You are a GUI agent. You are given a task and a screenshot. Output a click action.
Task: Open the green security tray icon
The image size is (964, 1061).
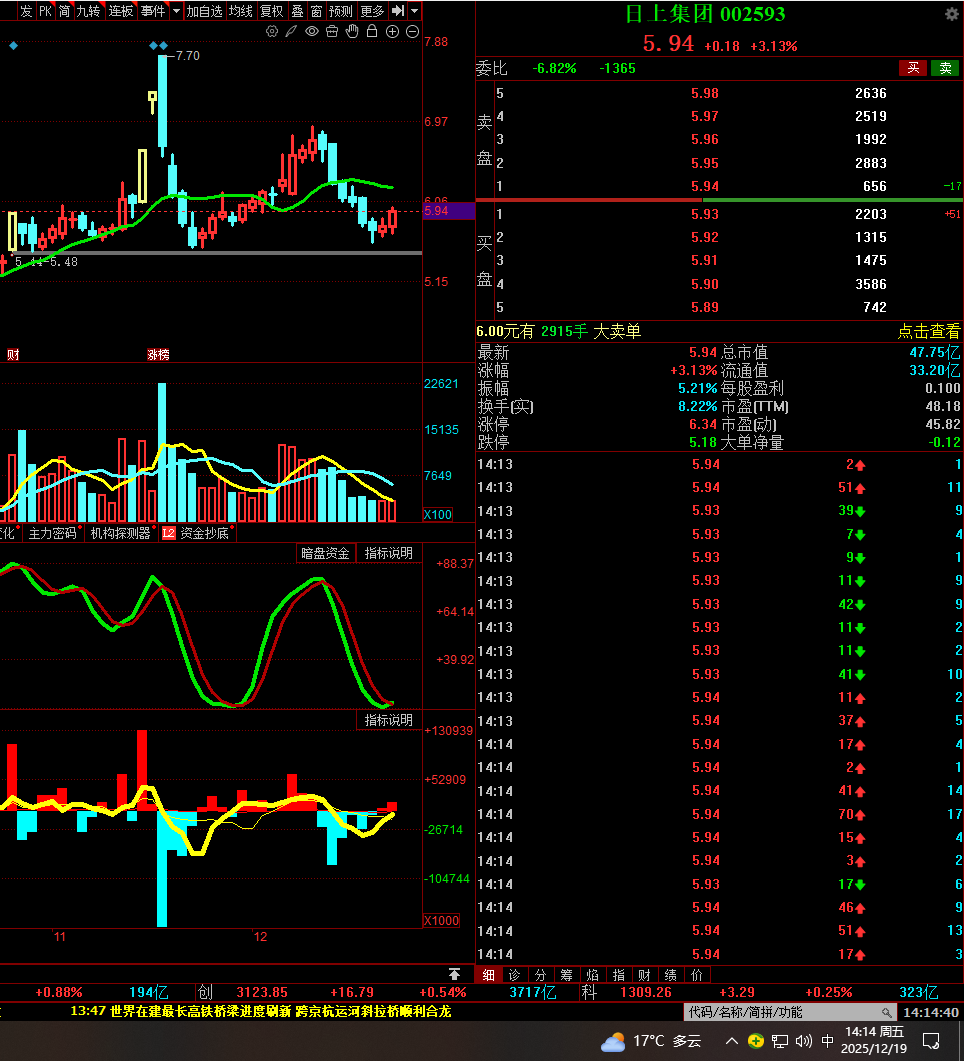coord(756,1041)
